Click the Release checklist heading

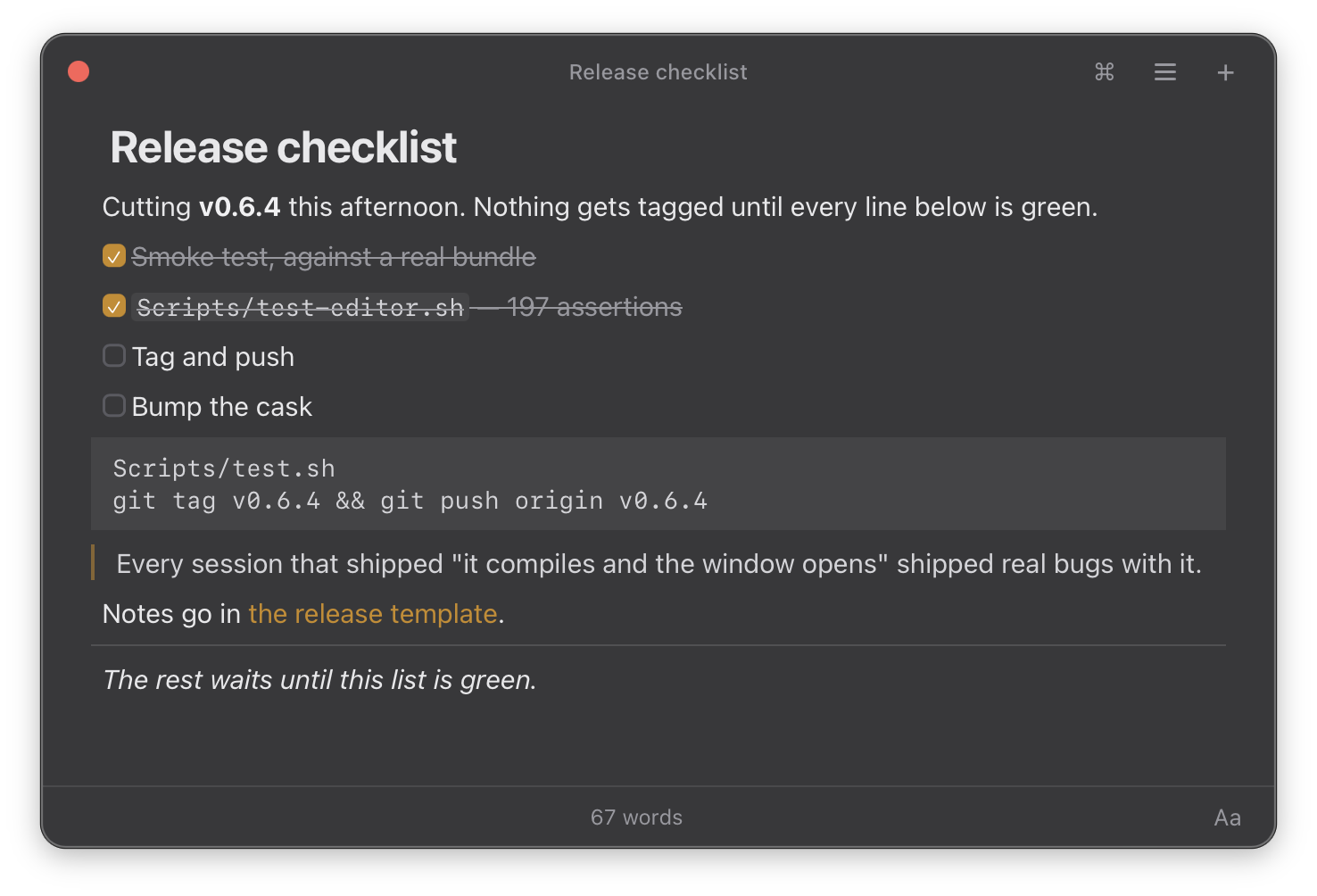pyautogui.click(x=284, y=147)
